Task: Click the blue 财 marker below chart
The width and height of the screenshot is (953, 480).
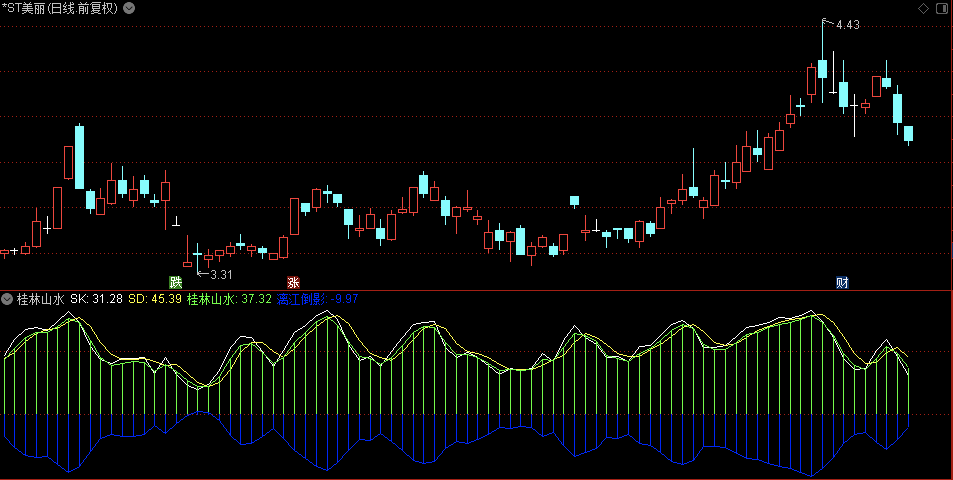Action: pos(842,282)
